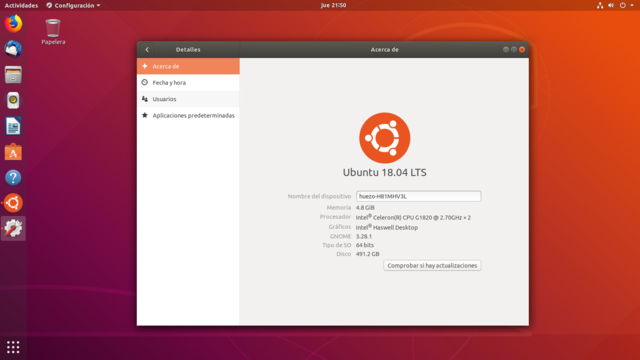Launch LibreOffice Writer from the dock

pyautogui.click(x=13, y=126)
